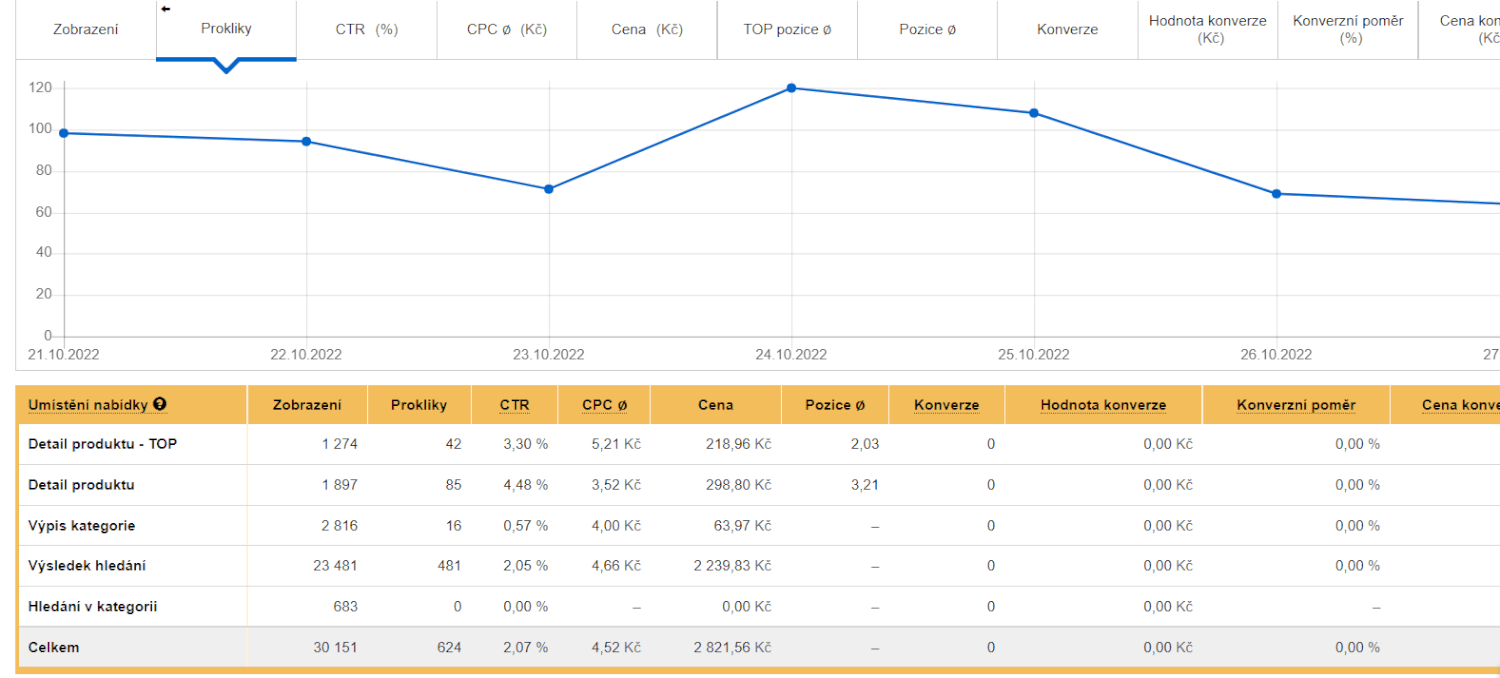1500x678 pixels.
Task: Select the CTR (%) chart tab
Action: 366,30
